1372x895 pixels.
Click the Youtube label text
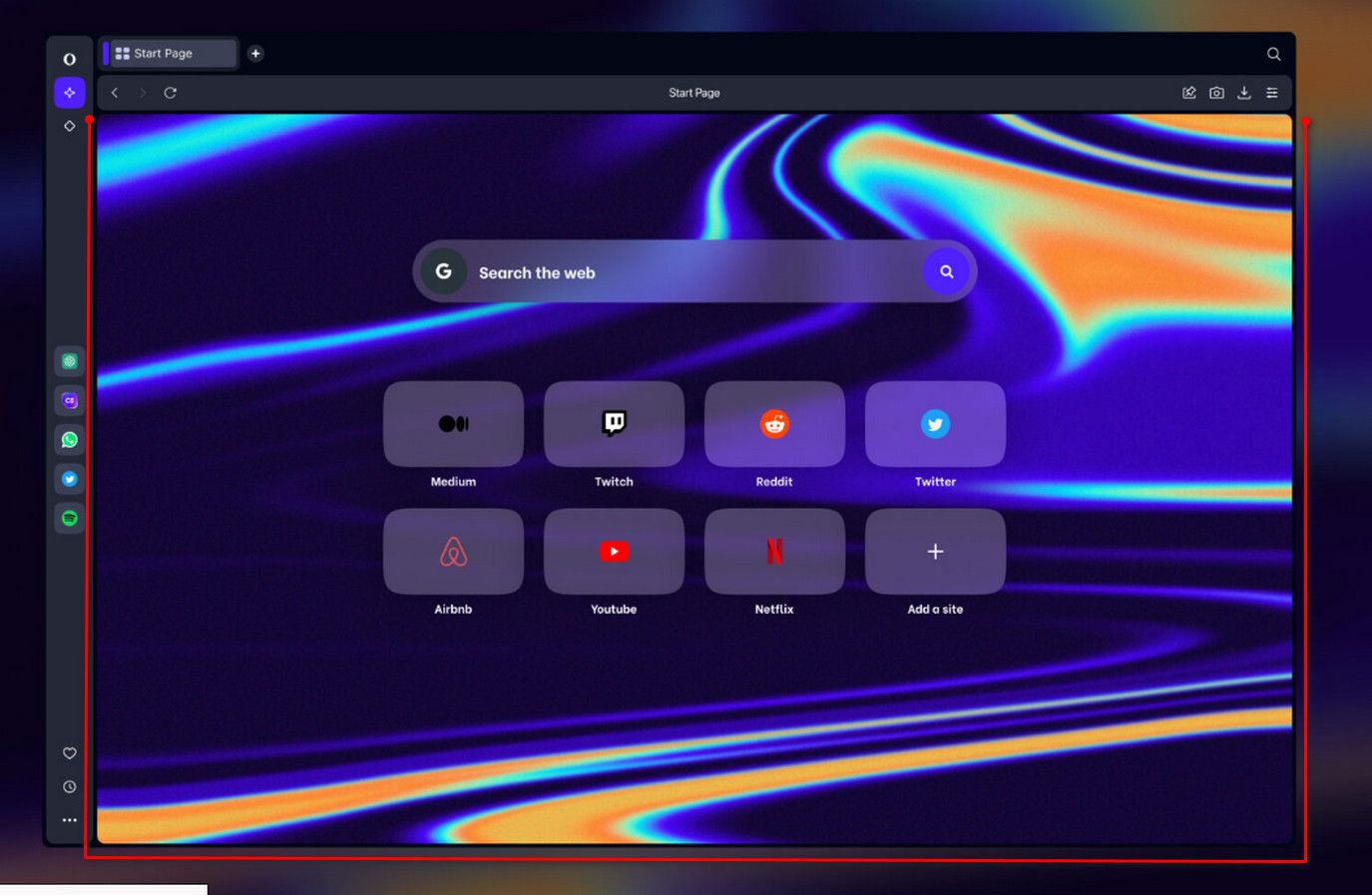coord(614,610)
